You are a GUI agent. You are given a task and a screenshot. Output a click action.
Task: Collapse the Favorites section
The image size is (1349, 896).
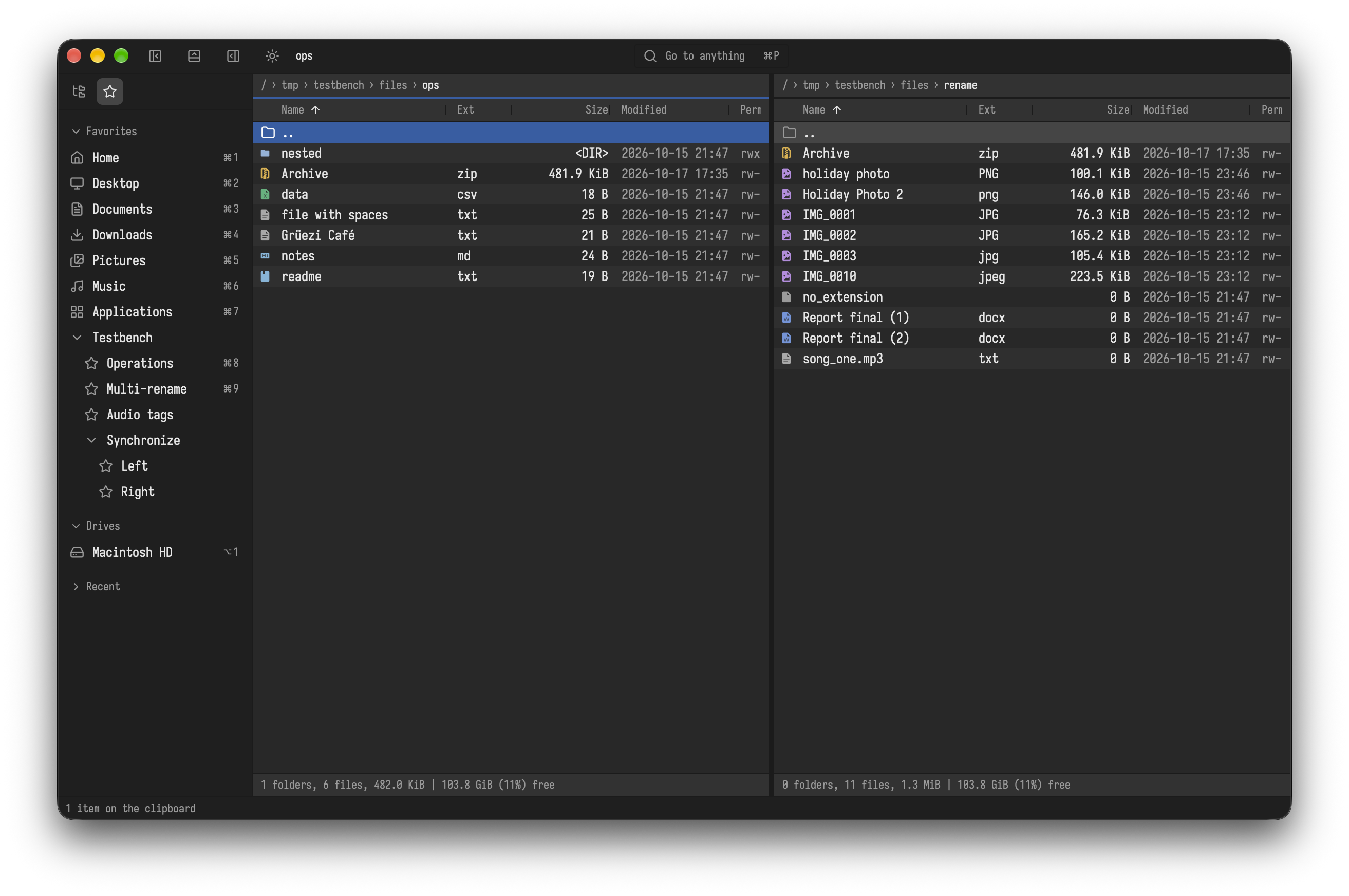click(x=76, y=132)
